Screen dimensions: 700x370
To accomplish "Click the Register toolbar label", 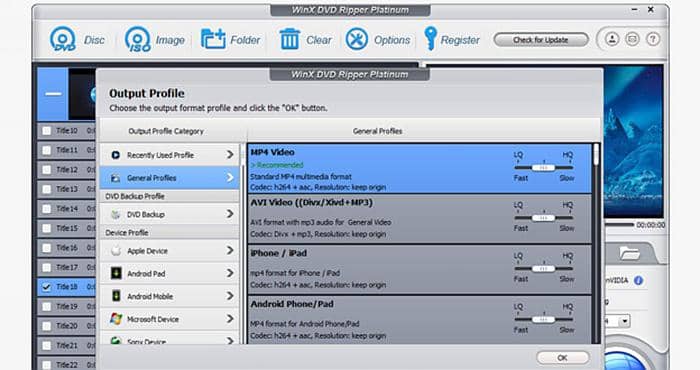I will 460,40.
